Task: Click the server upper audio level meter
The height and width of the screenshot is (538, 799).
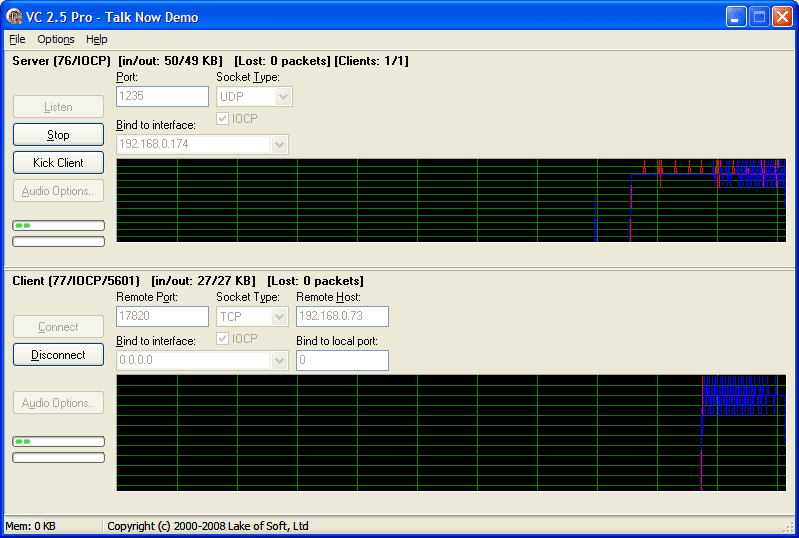Action: 58,225
